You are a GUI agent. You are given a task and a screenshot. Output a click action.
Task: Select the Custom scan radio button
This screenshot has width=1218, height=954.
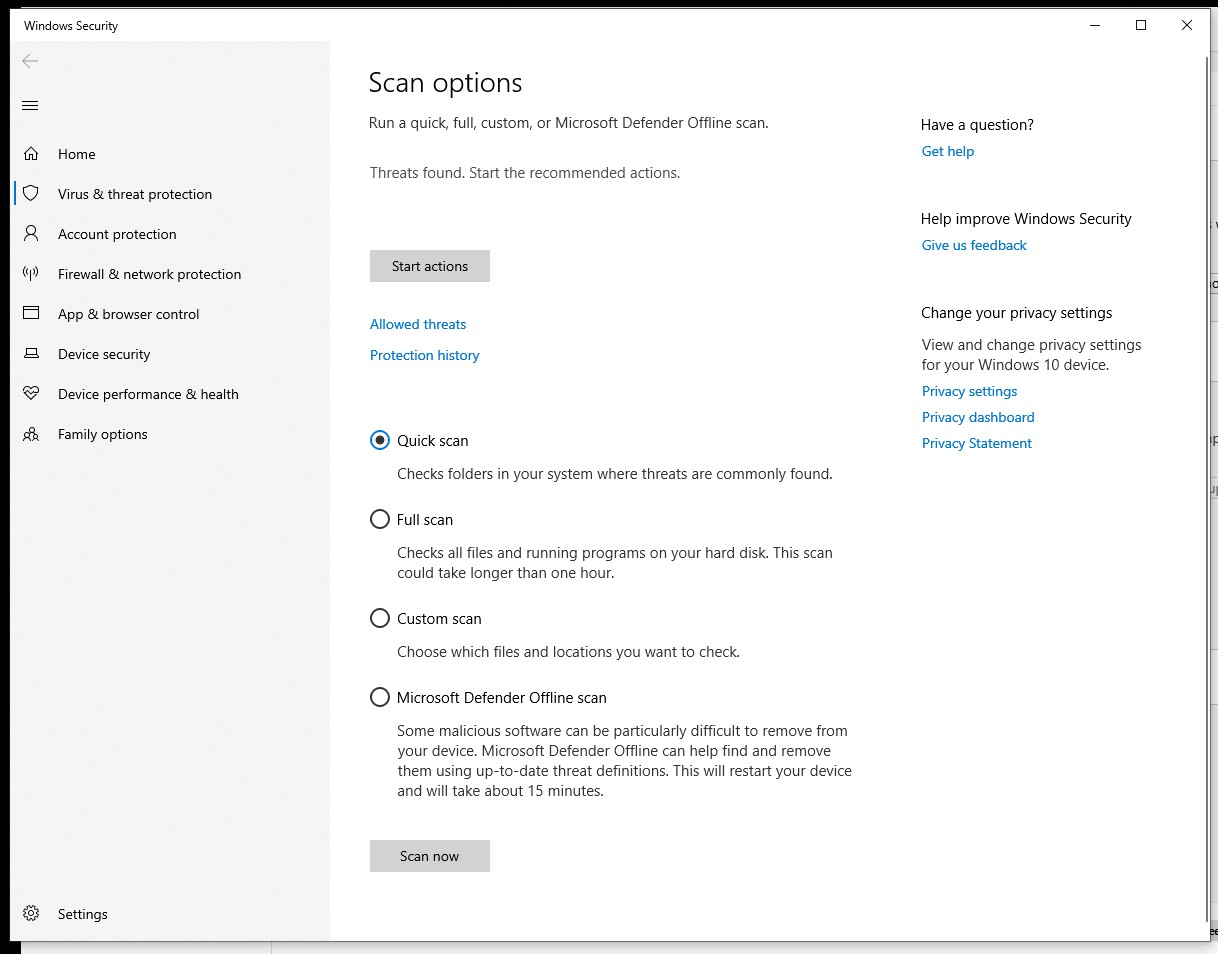click(380, 618)
